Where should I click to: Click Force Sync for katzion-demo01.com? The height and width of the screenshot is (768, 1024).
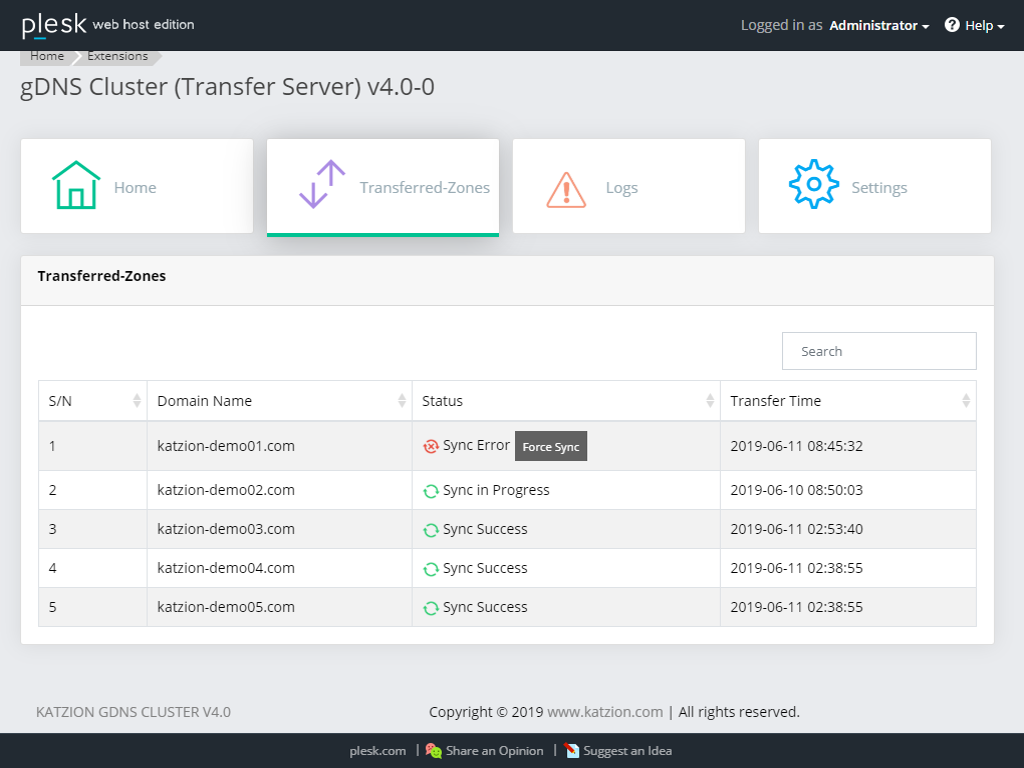tap(551, 446)
